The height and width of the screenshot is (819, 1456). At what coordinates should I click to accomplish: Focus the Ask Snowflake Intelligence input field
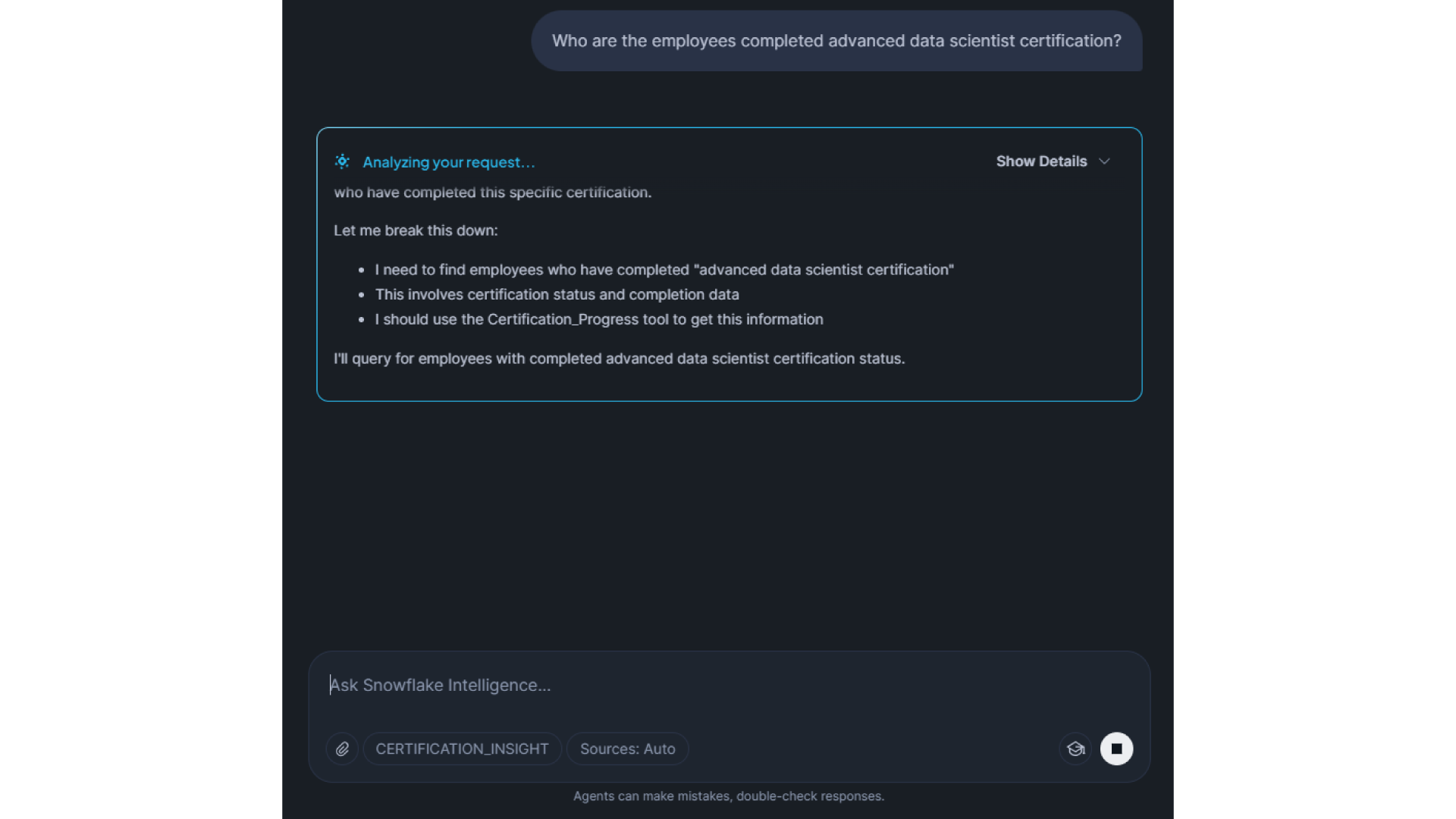coord(728,686)
